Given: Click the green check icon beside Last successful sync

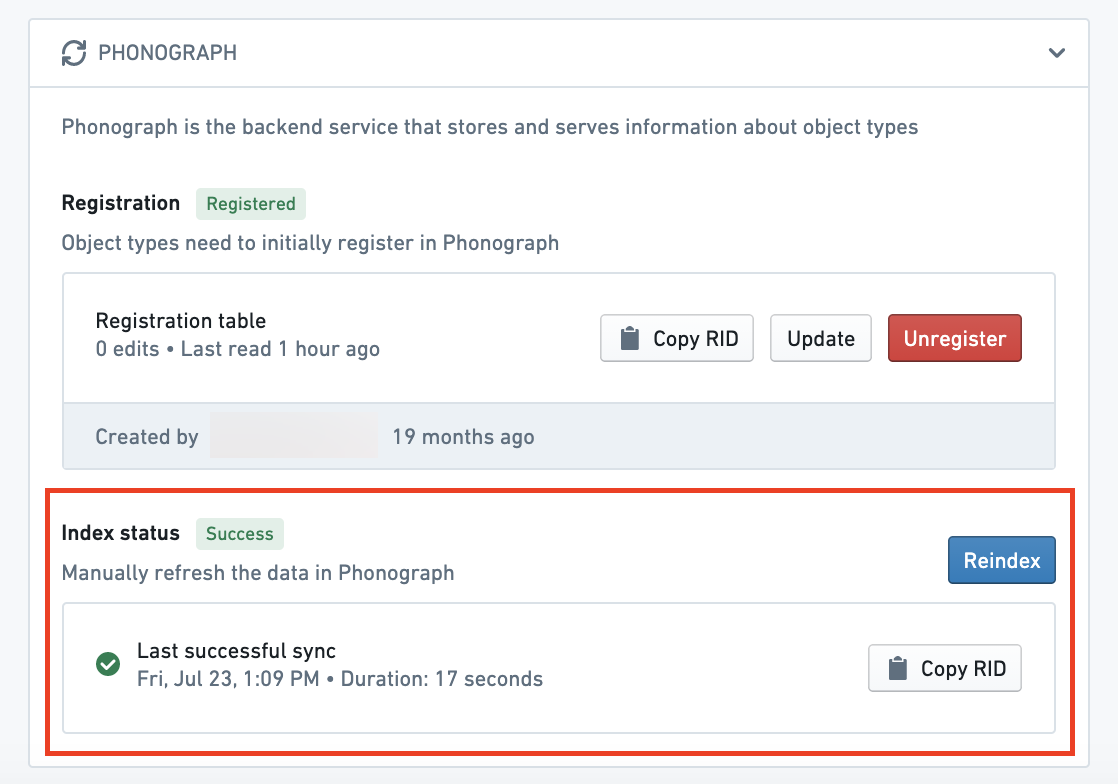Looking at the screenshot, I should (x=108, y=664).
